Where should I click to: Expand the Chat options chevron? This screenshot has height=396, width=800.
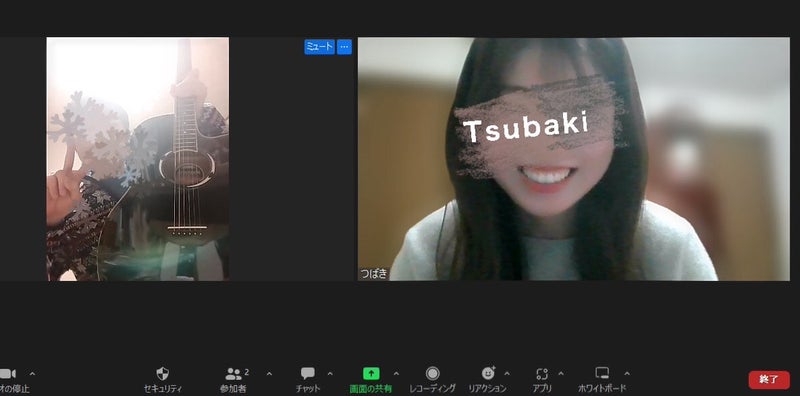[x=330, y=374]
